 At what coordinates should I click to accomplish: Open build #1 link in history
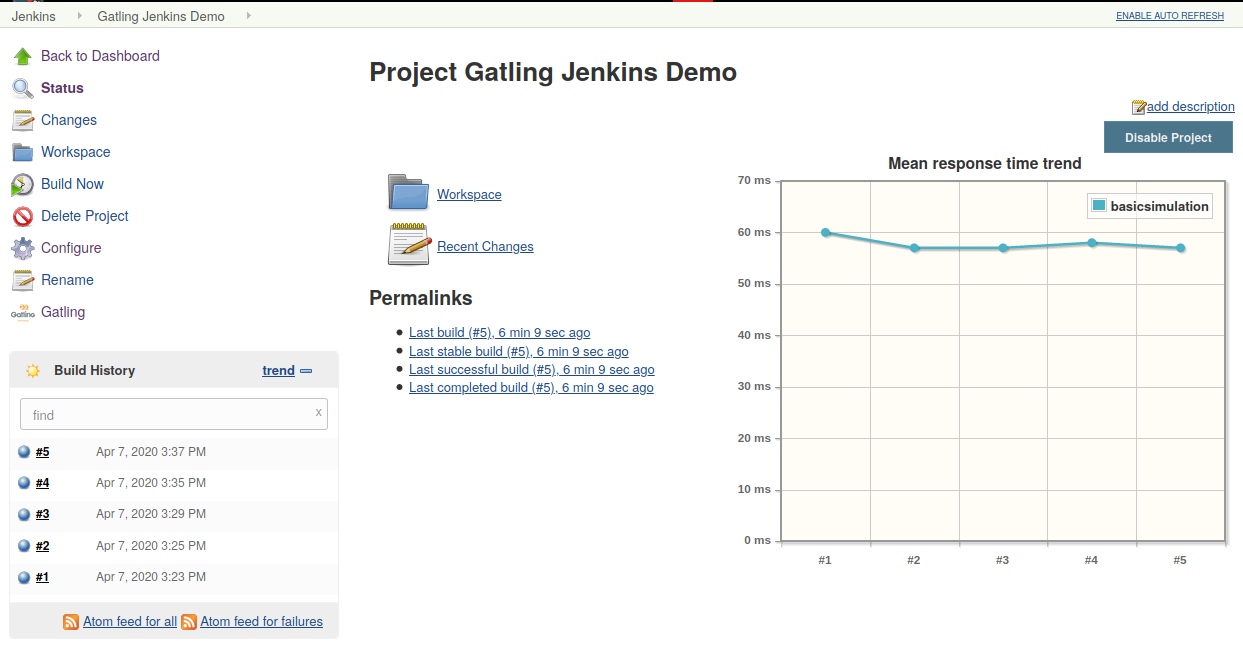[42, 577]
